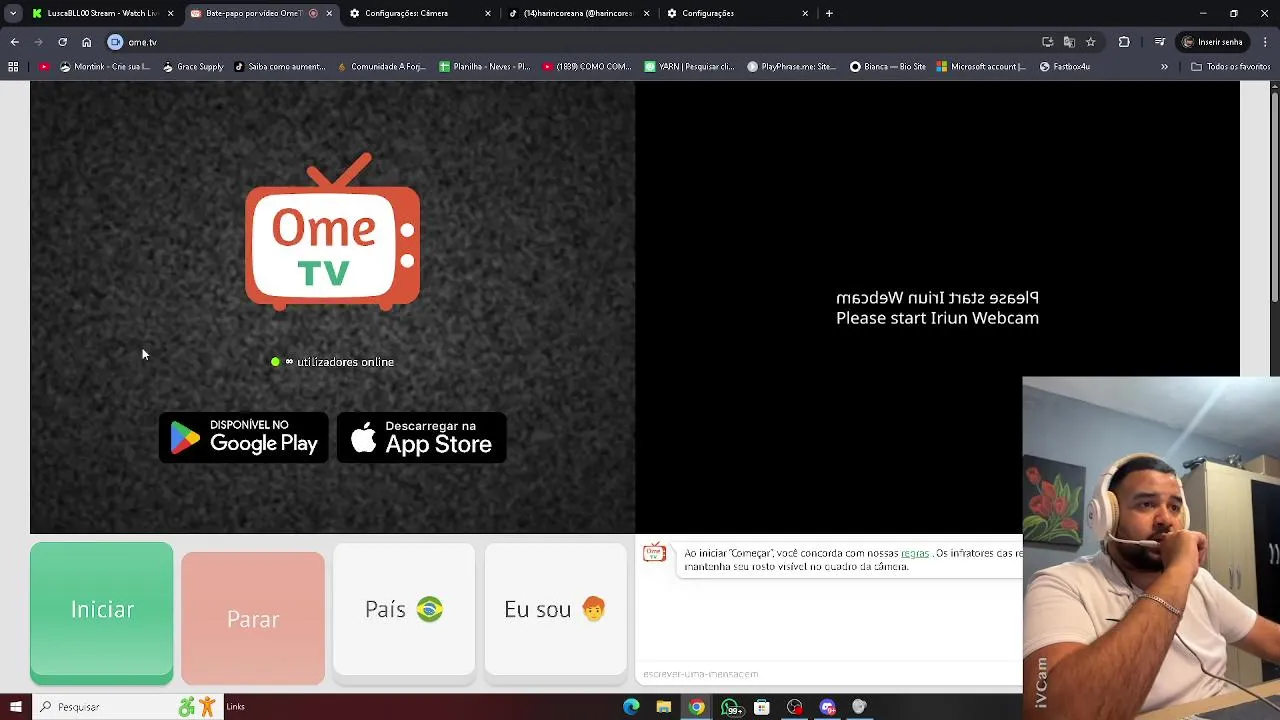The width and height of the screenshot is (1280, 720).
Task: Click the Inserir senha profile button
Action: 1213,42
